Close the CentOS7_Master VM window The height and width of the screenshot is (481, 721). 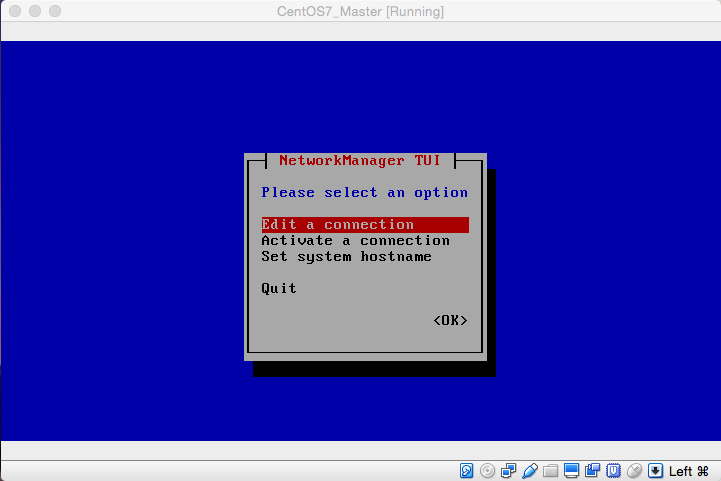click(x=15, y=11)
